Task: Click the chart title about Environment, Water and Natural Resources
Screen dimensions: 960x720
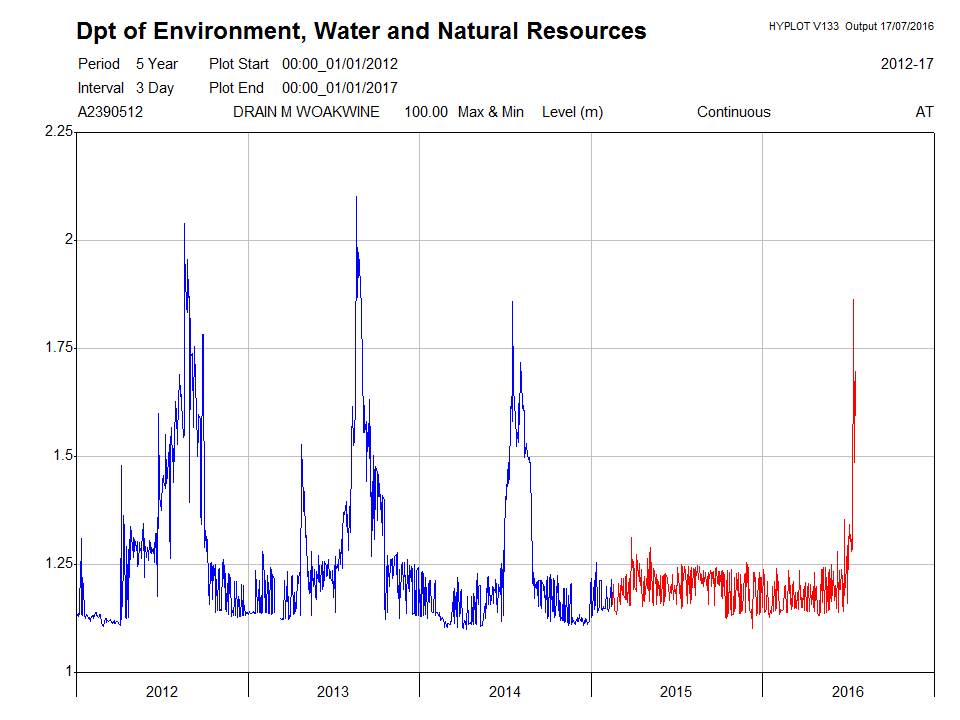Action: [361, 31]
